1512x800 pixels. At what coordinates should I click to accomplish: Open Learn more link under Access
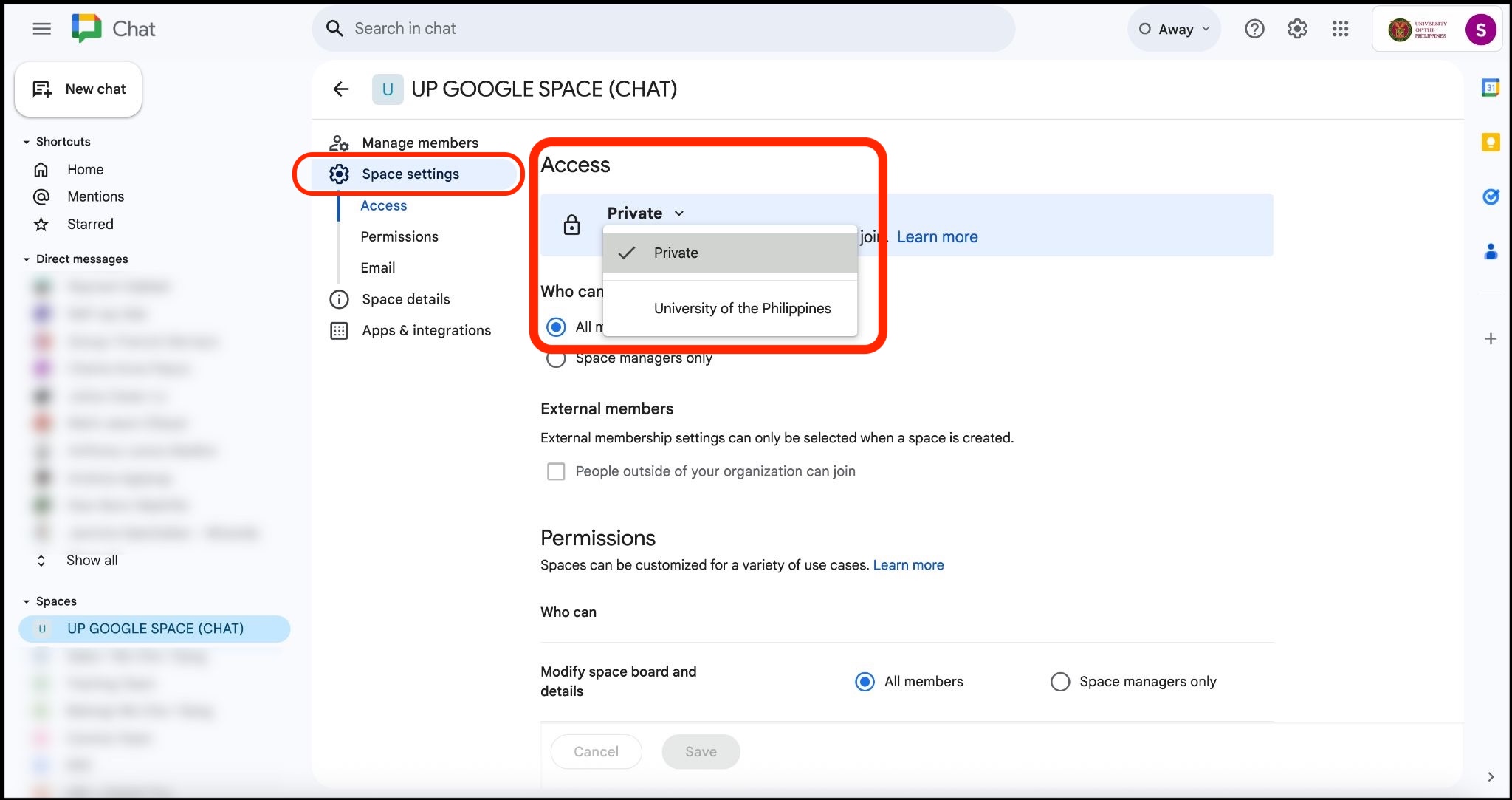(938, 237)
